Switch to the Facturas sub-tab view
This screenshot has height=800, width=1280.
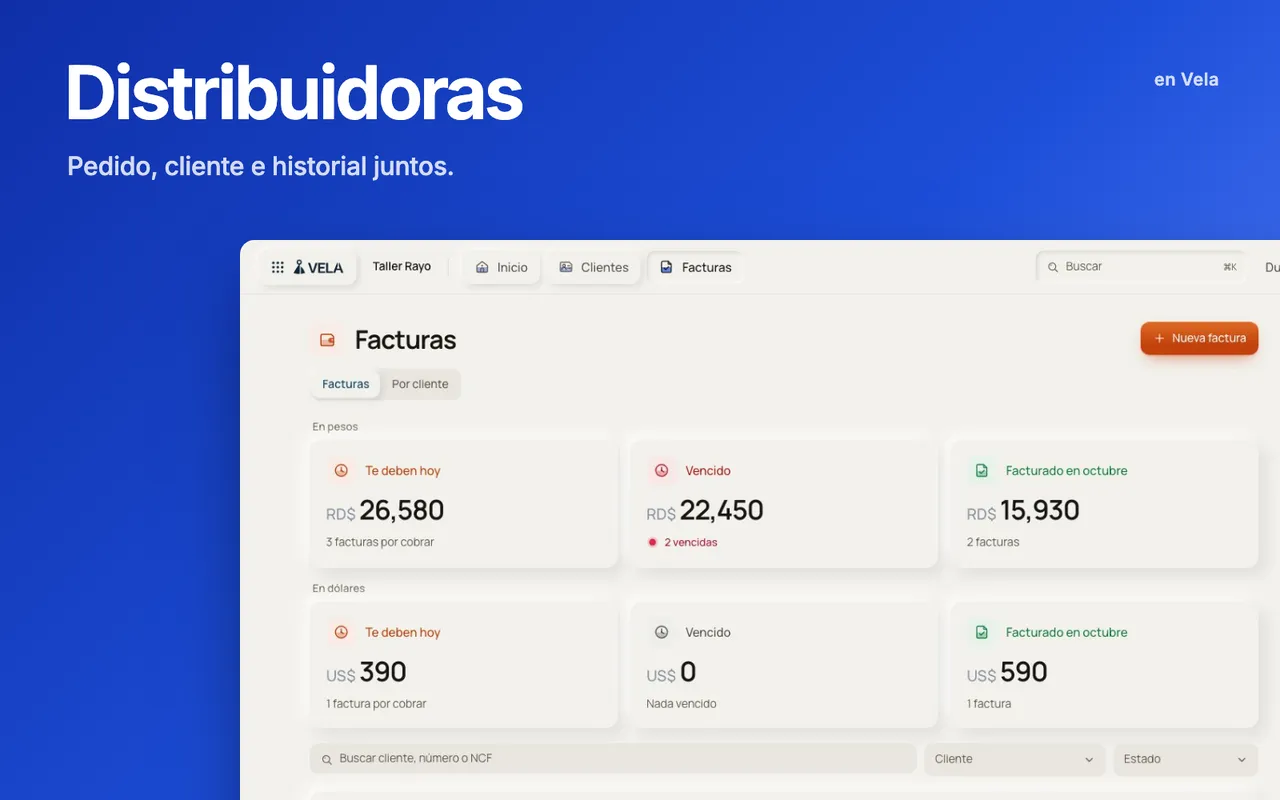(x=346, y=384)
